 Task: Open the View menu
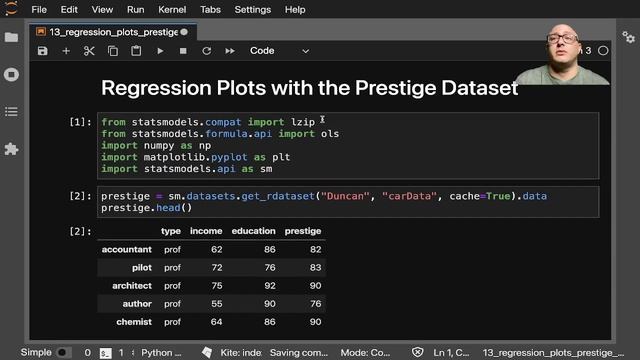pyautogui.click(x=102, y=9)
